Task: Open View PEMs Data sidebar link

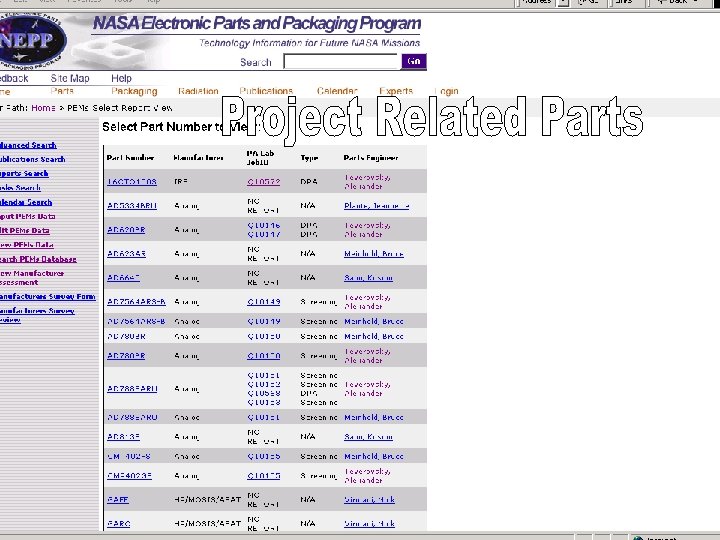Action: (x=27, y=245)
